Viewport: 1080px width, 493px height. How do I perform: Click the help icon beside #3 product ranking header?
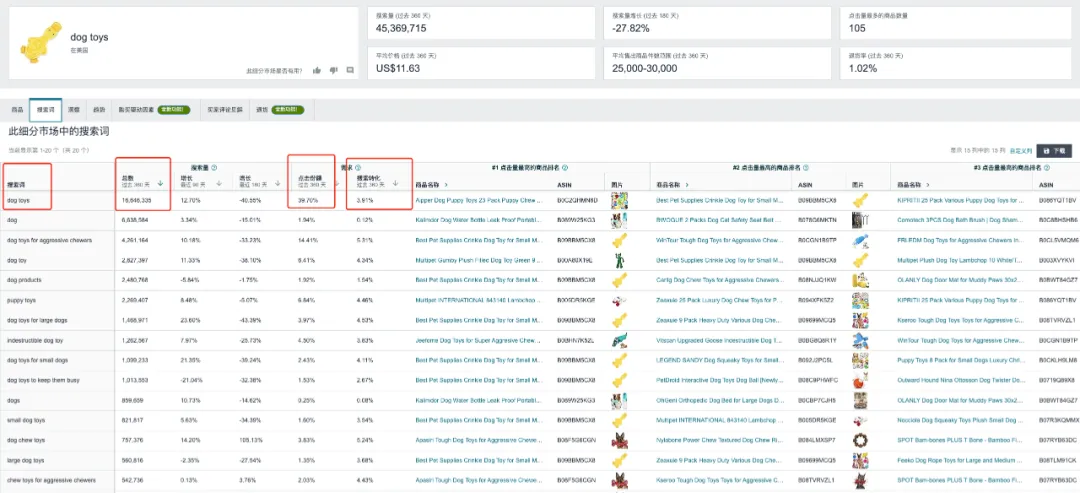coord(1047,167)
